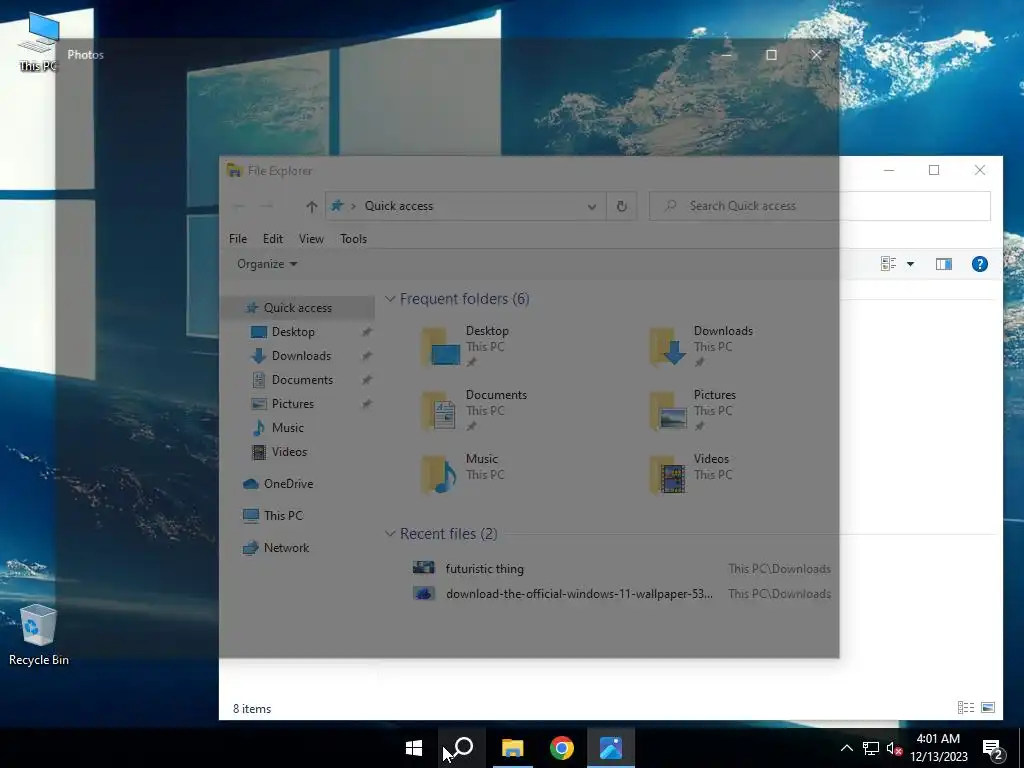Click the network icon in system tray
The height and width of the screenshot is (768, 1024).
(871, 748)
